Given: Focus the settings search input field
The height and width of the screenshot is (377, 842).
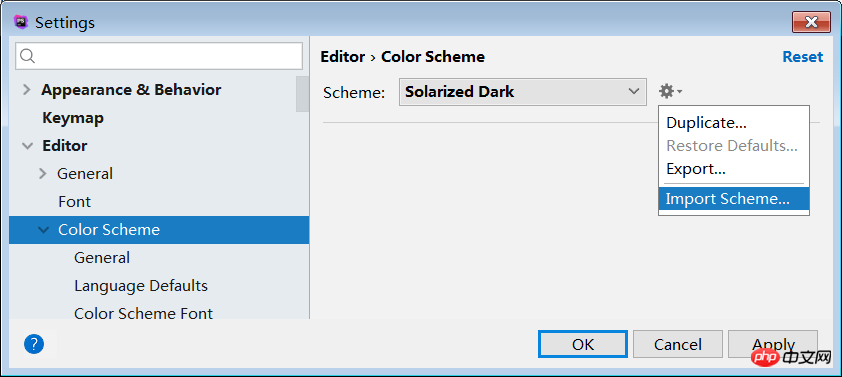Looking at the screenshot, I should [159, 56].
